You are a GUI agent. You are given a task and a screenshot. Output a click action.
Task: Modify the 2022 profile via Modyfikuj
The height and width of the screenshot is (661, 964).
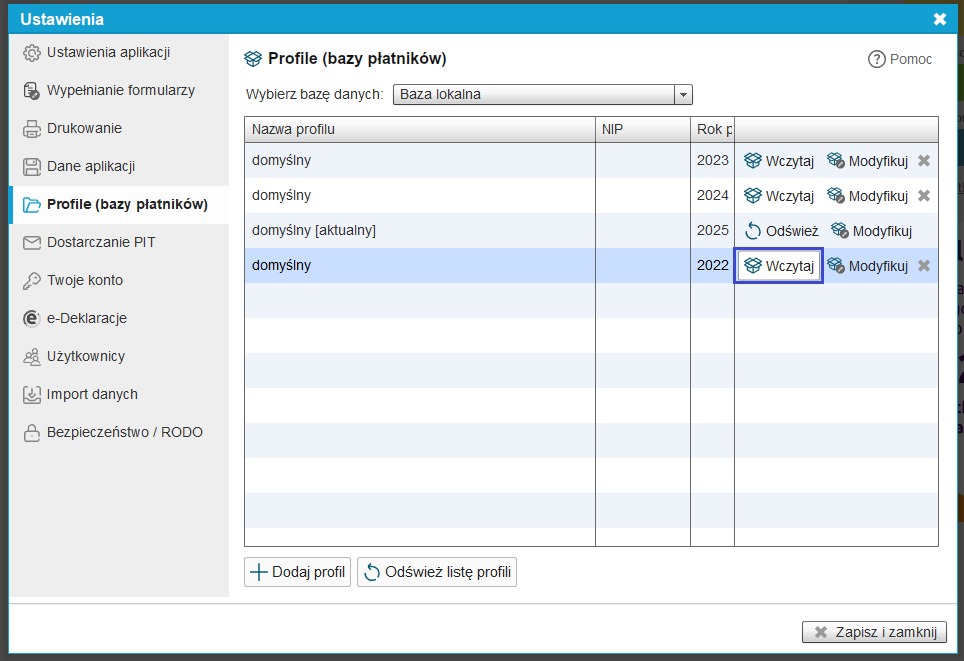click(x=867, y=266)
